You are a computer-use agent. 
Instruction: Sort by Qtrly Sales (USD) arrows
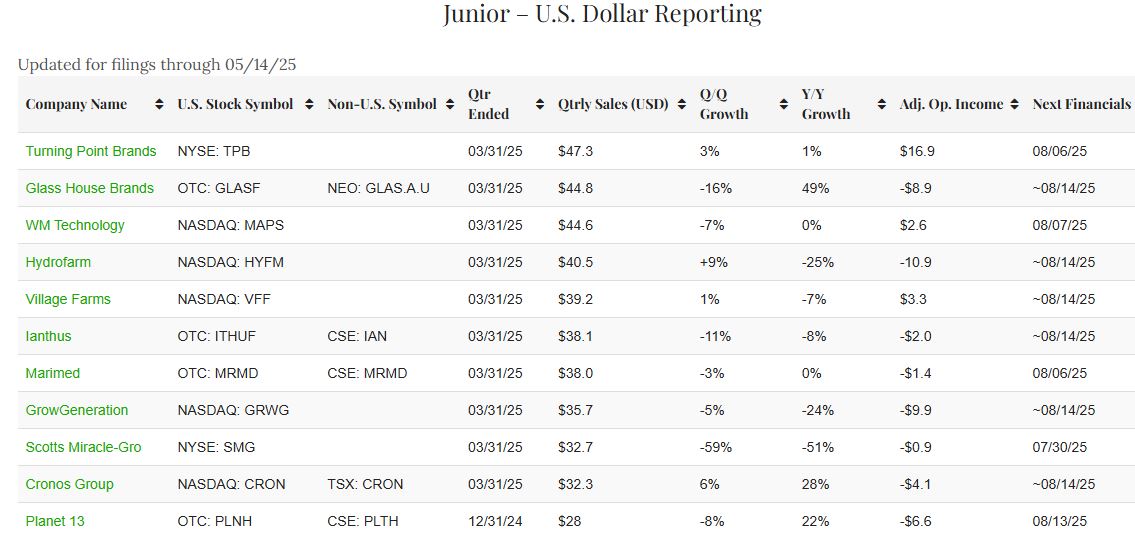(x=681, y=104)
